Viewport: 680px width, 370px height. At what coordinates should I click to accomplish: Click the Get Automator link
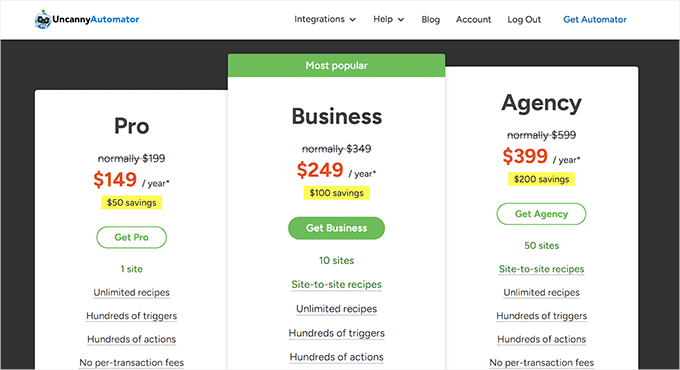[595, 20]
